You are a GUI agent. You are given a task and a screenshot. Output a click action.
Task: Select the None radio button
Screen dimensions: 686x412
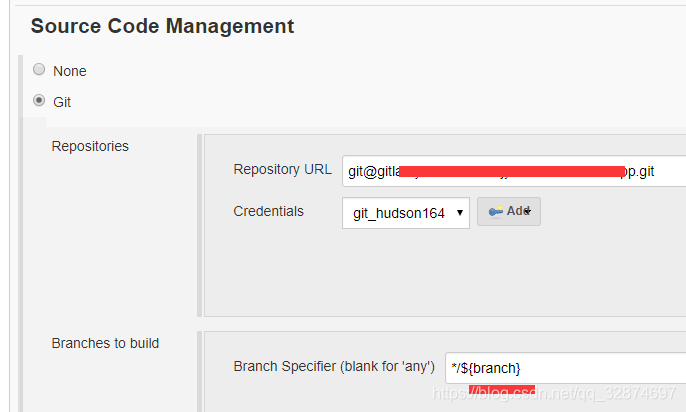tap(39, 69)
